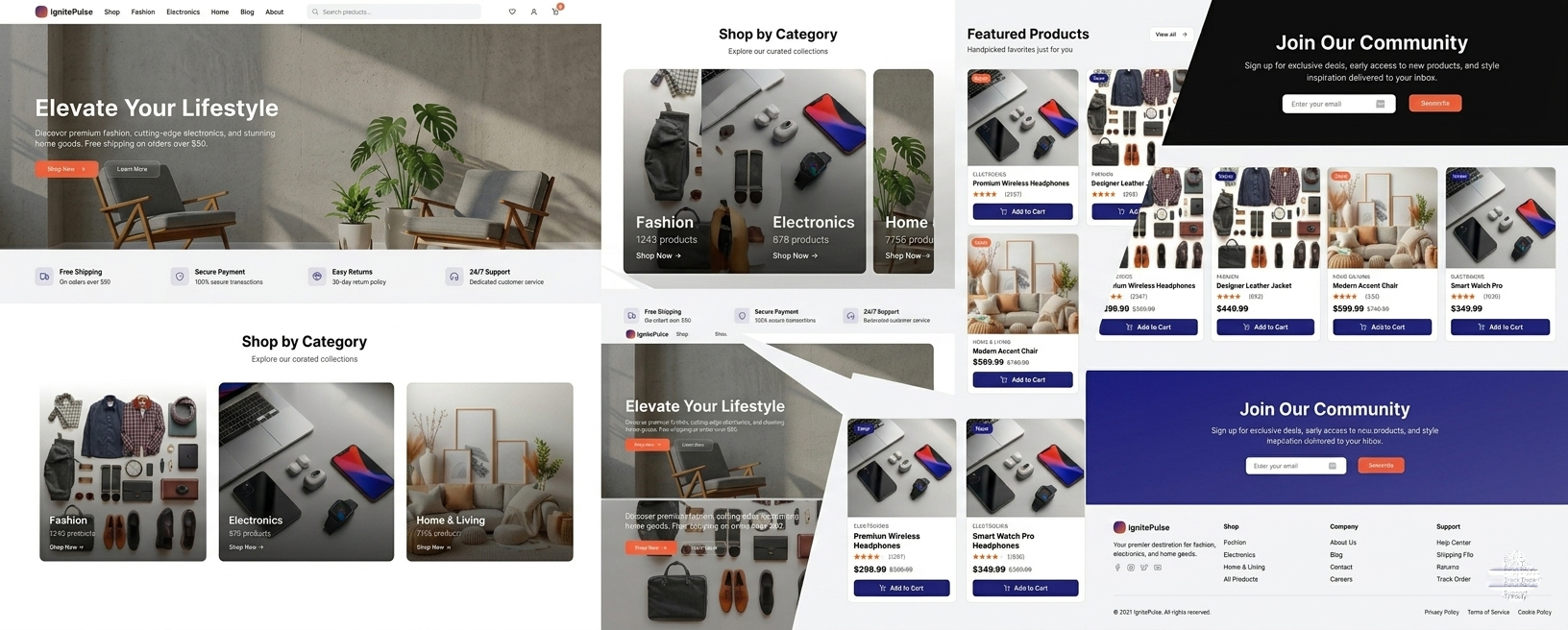Click the '$440.99' price text
The height and width of the screenshot is (630, 1568).
click(1233, 308)
